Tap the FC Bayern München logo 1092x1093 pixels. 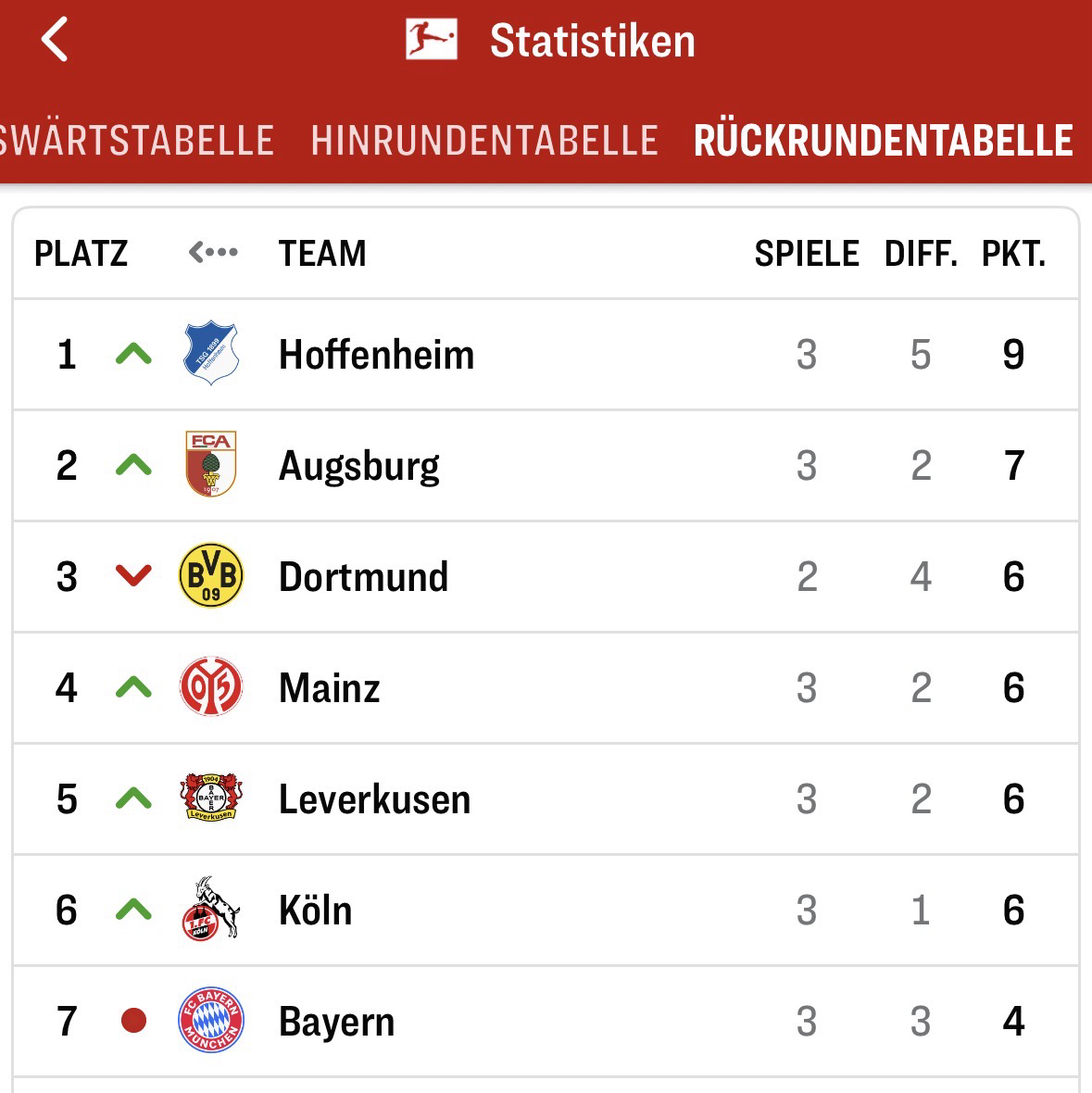(x=211, y=1021)
